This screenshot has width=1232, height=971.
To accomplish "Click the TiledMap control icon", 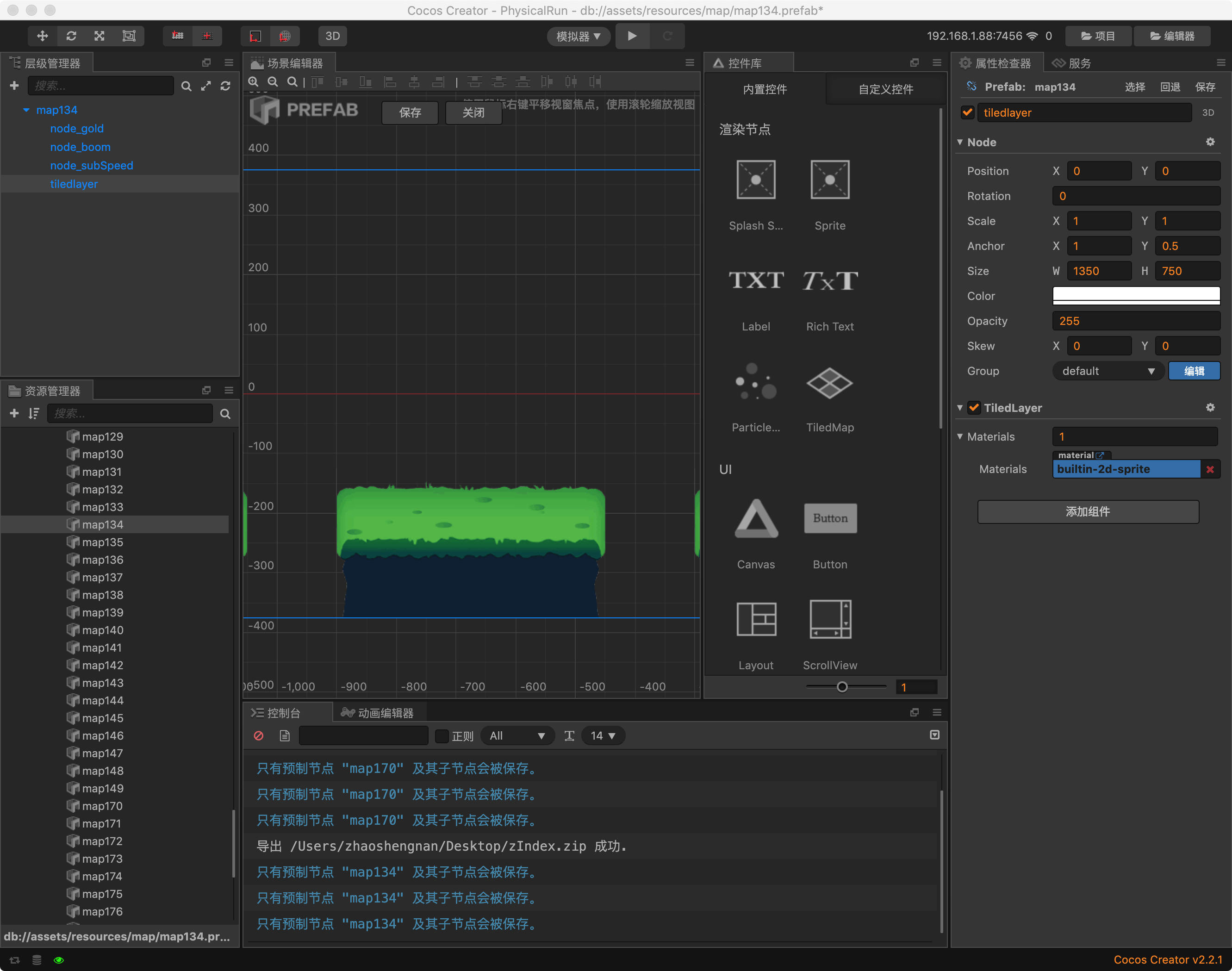I will coord(829,383).
